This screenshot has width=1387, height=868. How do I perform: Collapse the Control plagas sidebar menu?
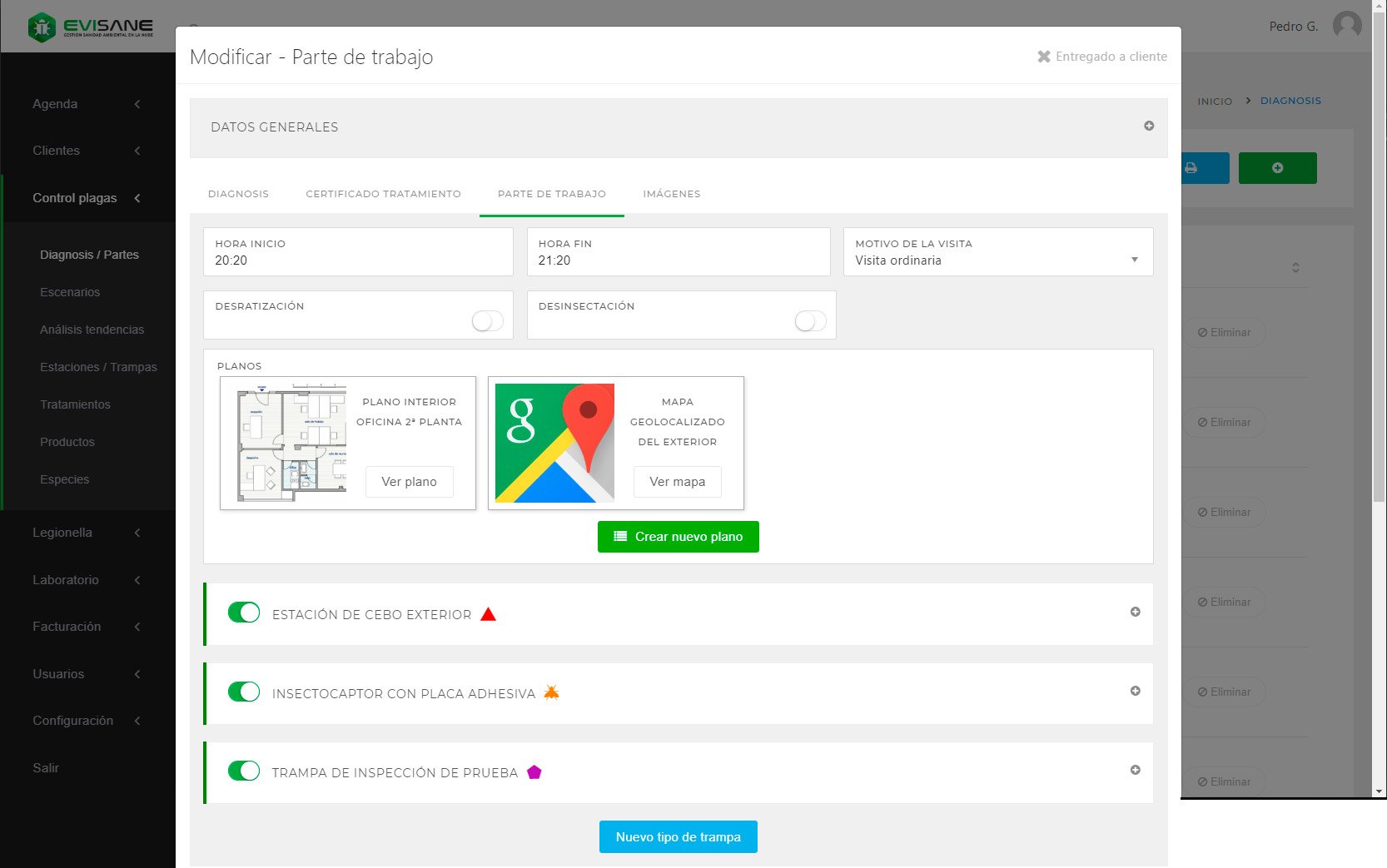pos(87,198)
